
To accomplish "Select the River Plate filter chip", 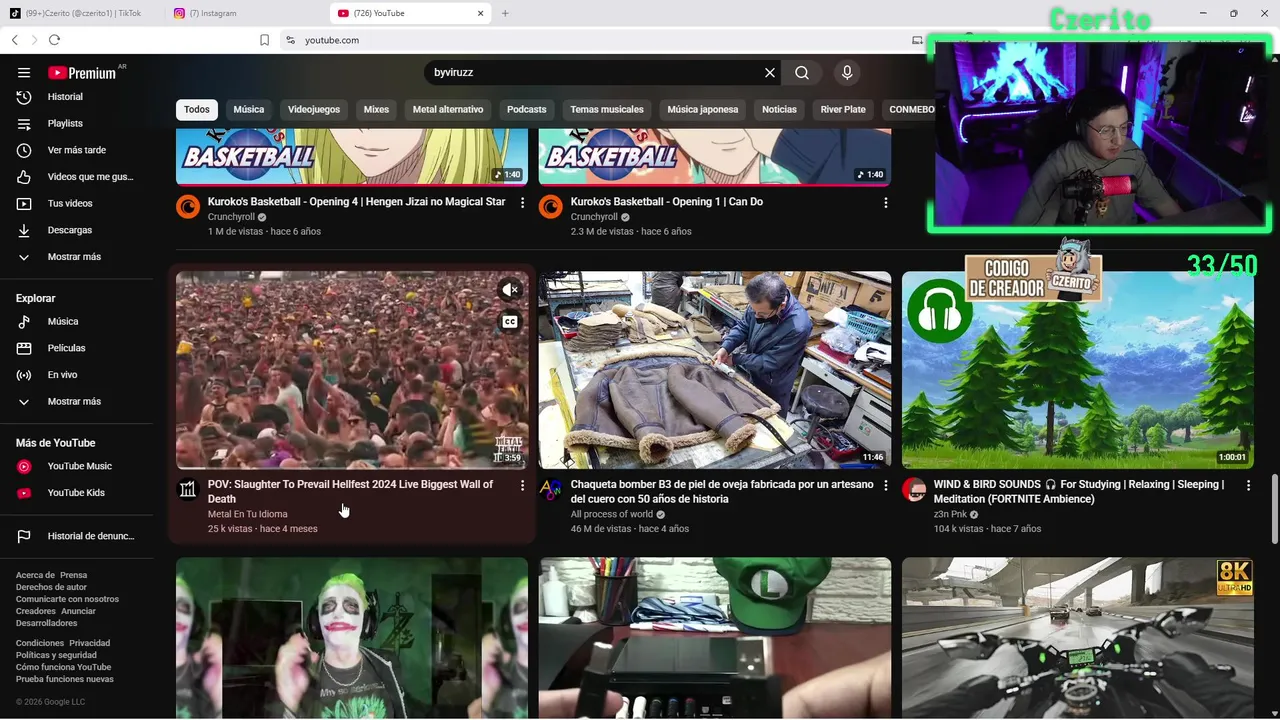I will tap(843, 110).
